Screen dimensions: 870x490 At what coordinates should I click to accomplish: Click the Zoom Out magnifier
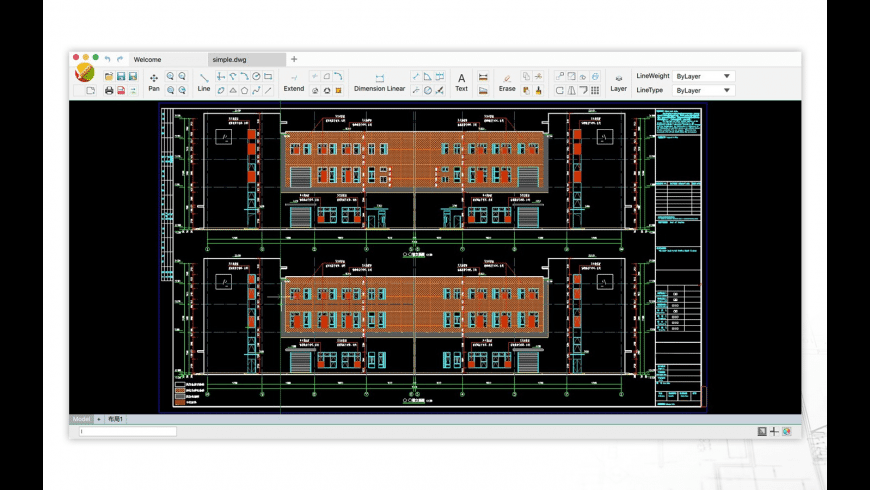point(182,76)
